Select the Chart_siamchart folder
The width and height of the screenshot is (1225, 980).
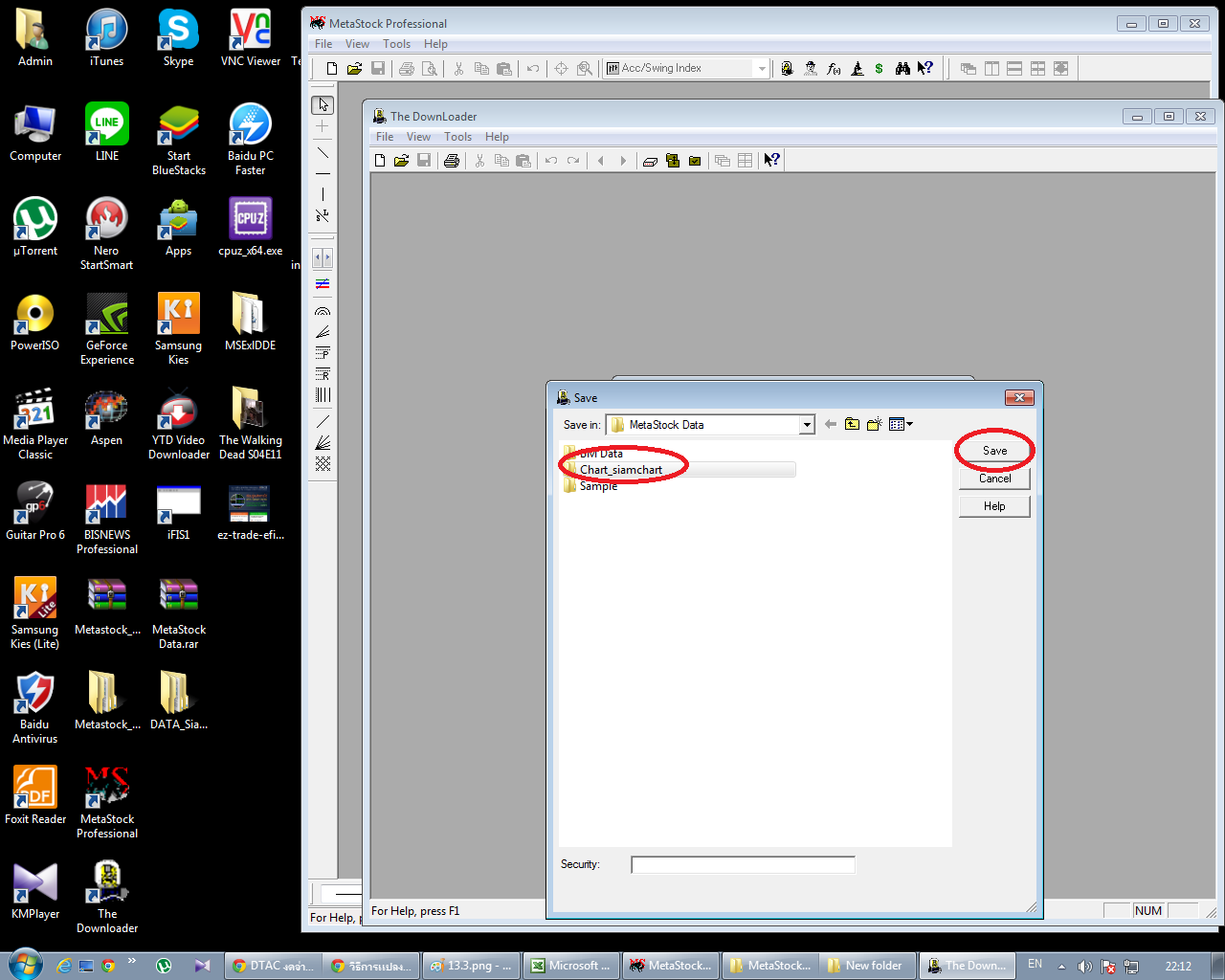point(620,470)
